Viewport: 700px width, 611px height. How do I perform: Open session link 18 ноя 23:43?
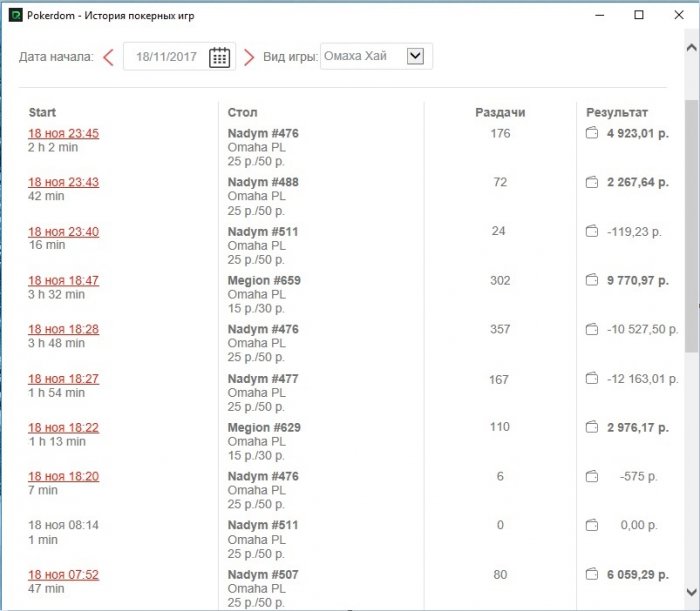coord(63,183)
